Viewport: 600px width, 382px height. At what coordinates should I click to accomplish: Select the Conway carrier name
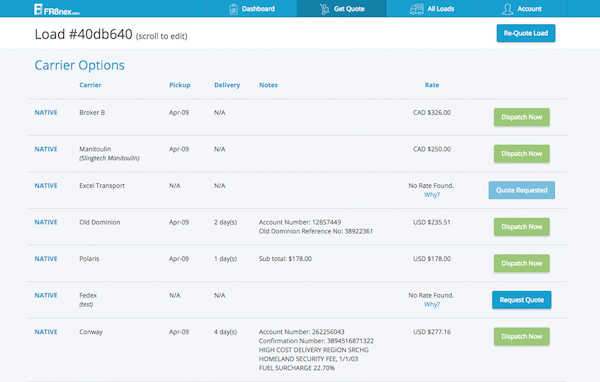point(91,332)
